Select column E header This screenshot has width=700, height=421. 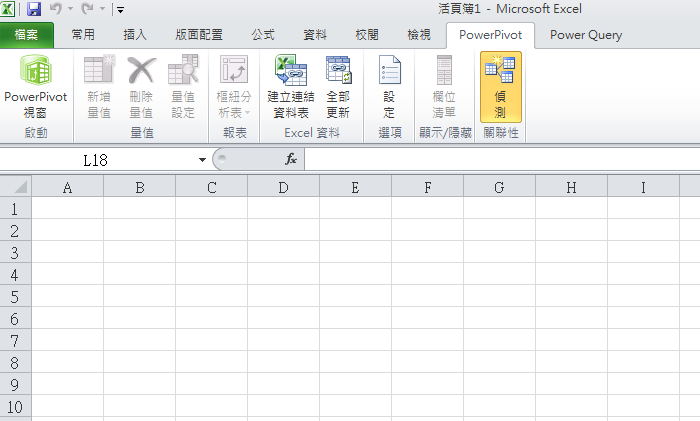pos(355,187)
